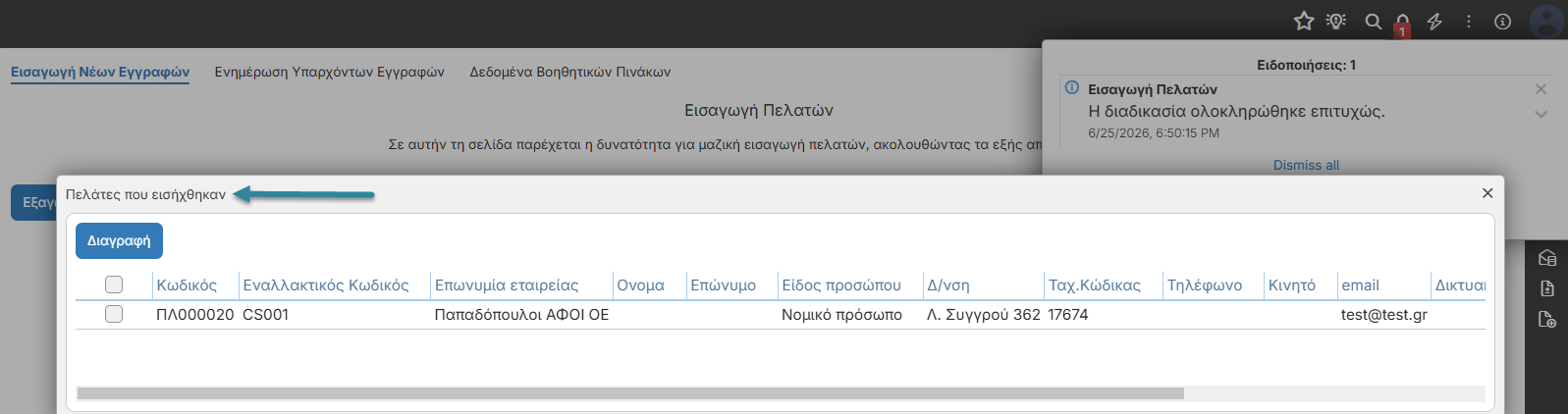Select the test@test.gr email cell
The height and width of the screenshot is (414, 1568).
click(x=1384, y=315)
